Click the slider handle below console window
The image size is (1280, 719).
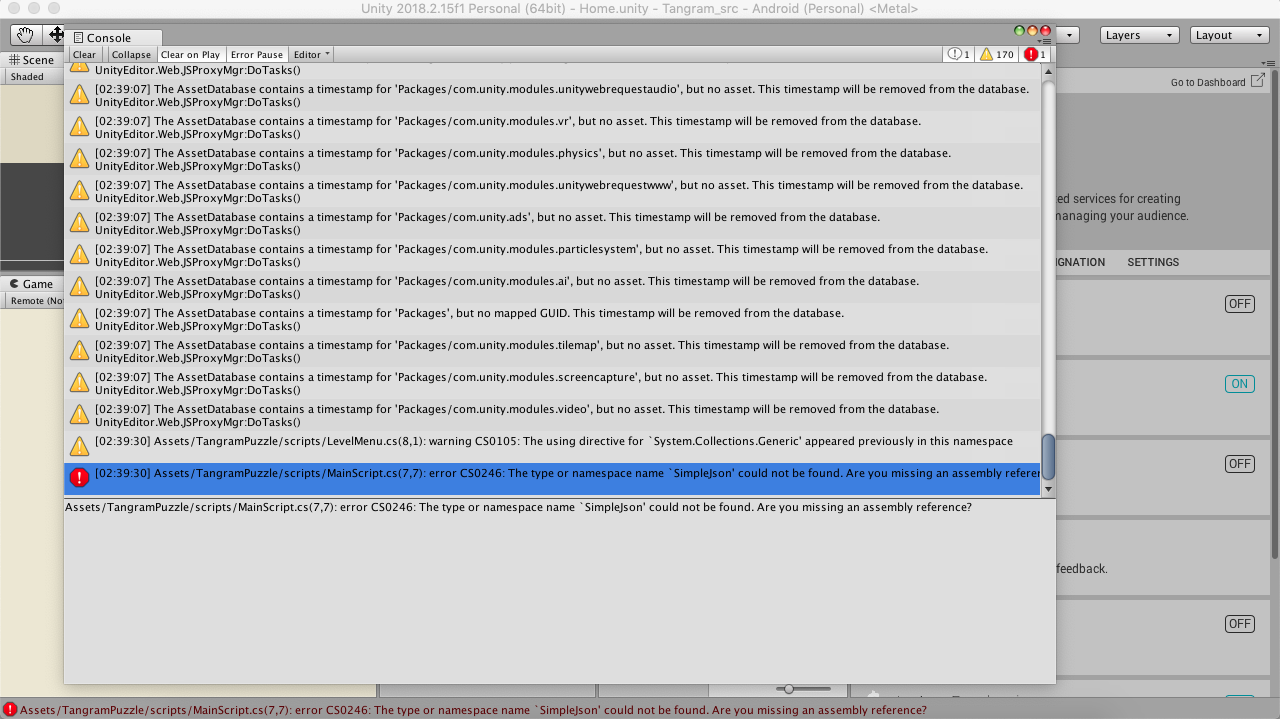pyautogui.click(x=790, y=689)
